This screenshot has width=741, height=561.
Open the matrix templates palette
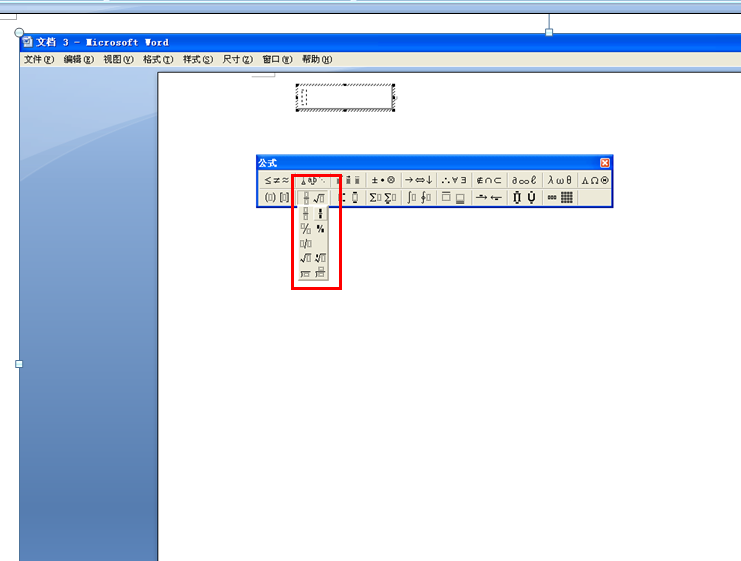[x=560, y=198]
